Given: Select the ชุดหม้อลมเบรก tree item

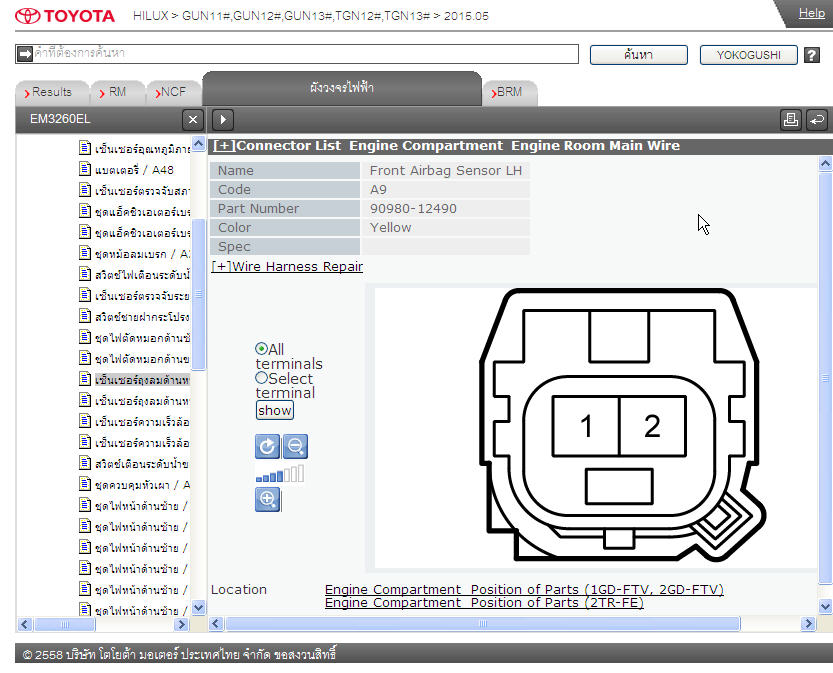Looking at the screenshot, I should pos(142,253).
